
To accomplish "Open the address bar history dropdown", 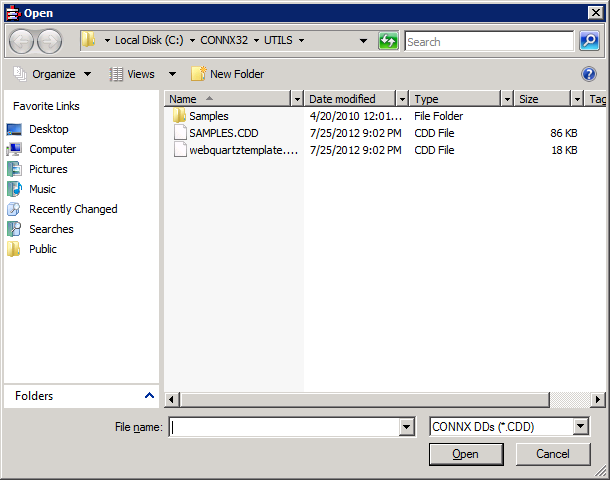I will coord(364,41).
